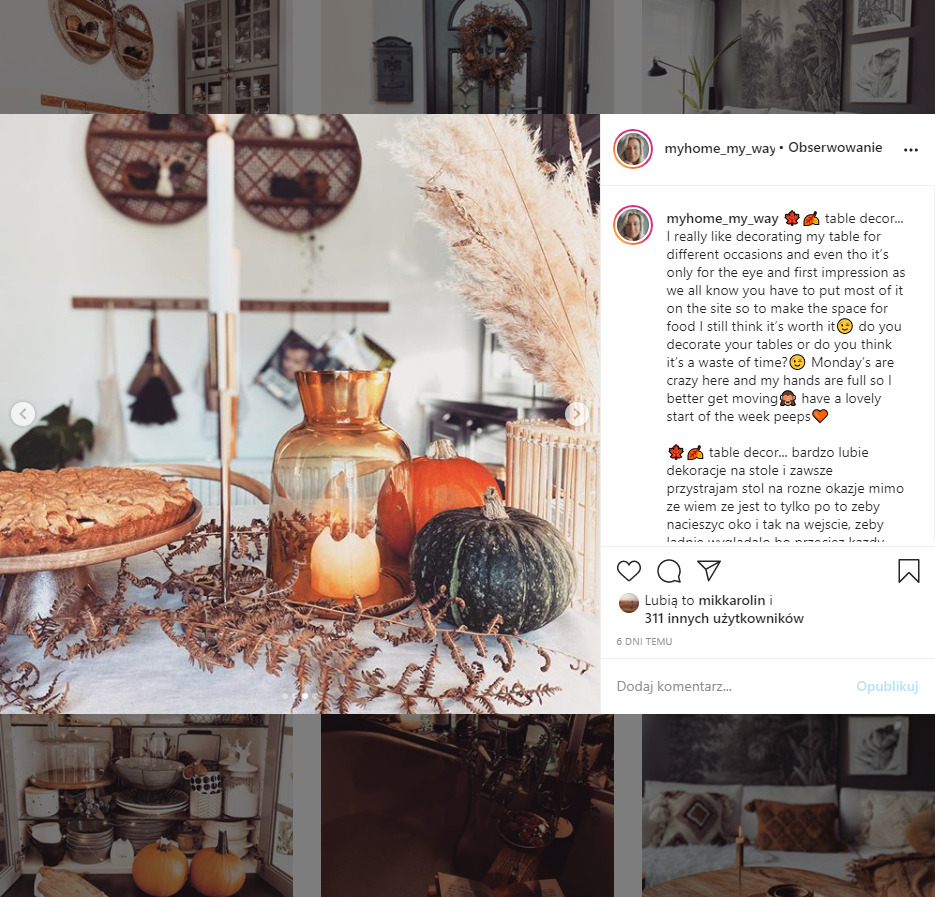935x897 pixels.
Task: Open the mikkarolin liker's small avatar
Action: pos(629,604)
